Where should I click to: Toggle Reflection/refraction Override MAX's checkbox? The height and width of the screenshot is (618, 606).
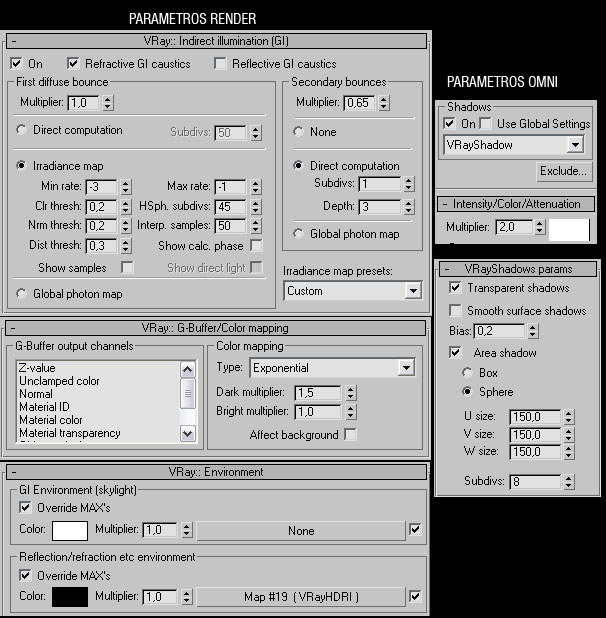[x=25, y=575]
